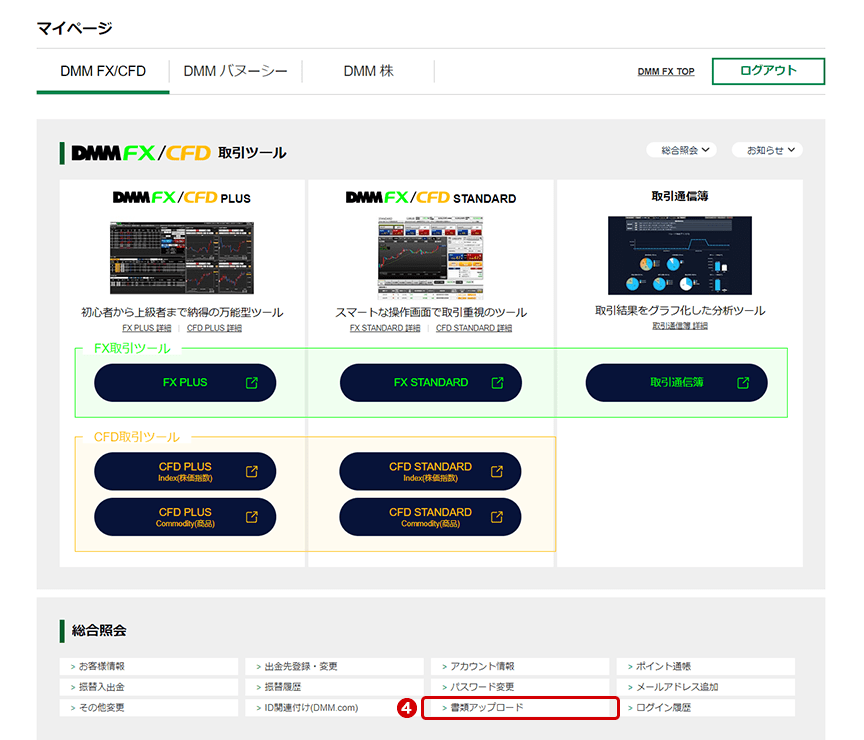The height and width of the screenshot is (740, 864).
Task: Click the FX取引ツール group label
Action: pyautogui.click(x=132, y=348)
